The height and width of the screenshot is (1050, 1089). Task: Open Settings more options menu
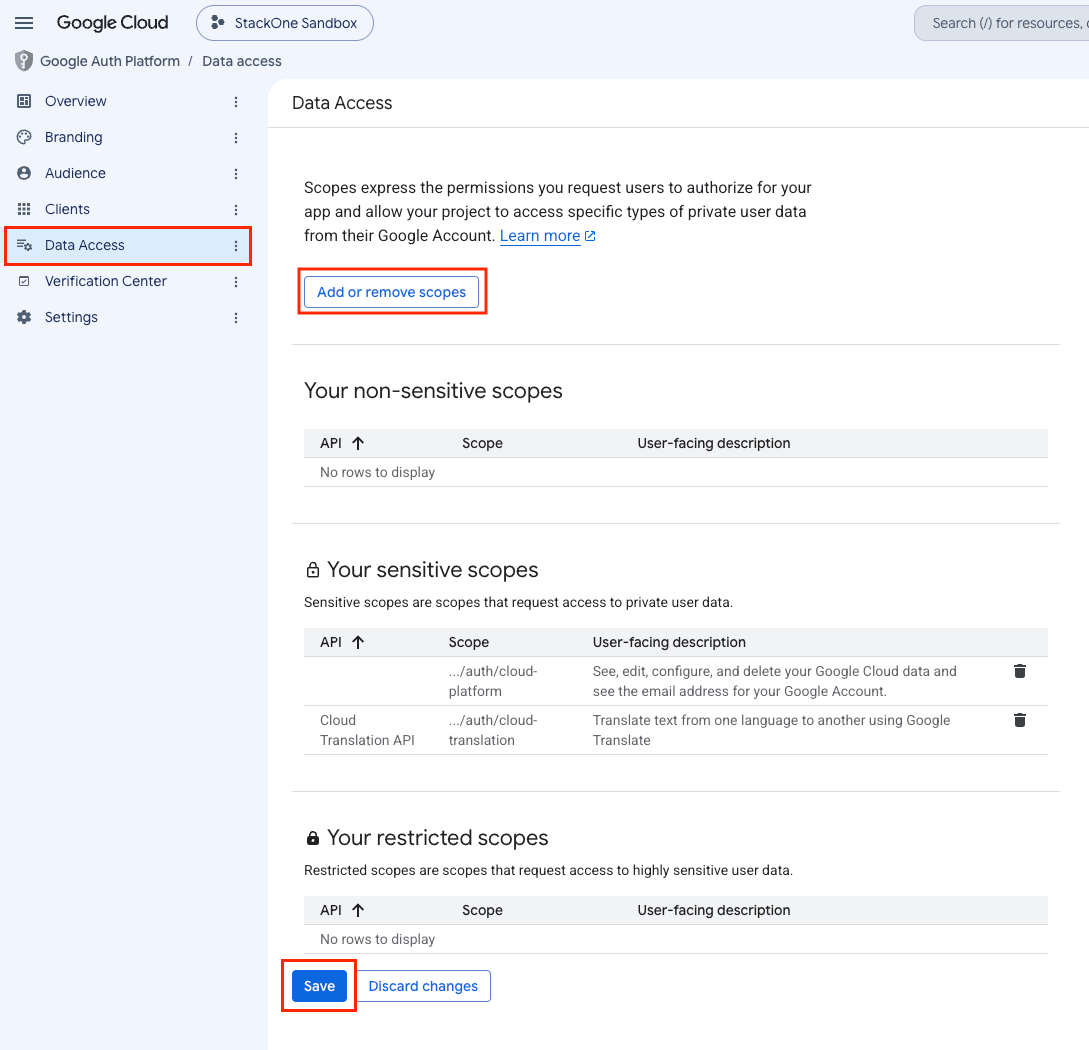(x=236, y=319)
